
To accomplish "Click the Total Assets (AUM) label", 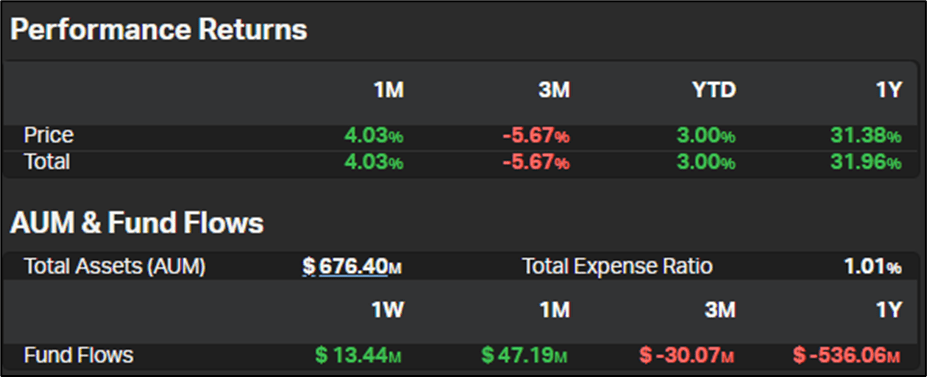I will [115, 266].
